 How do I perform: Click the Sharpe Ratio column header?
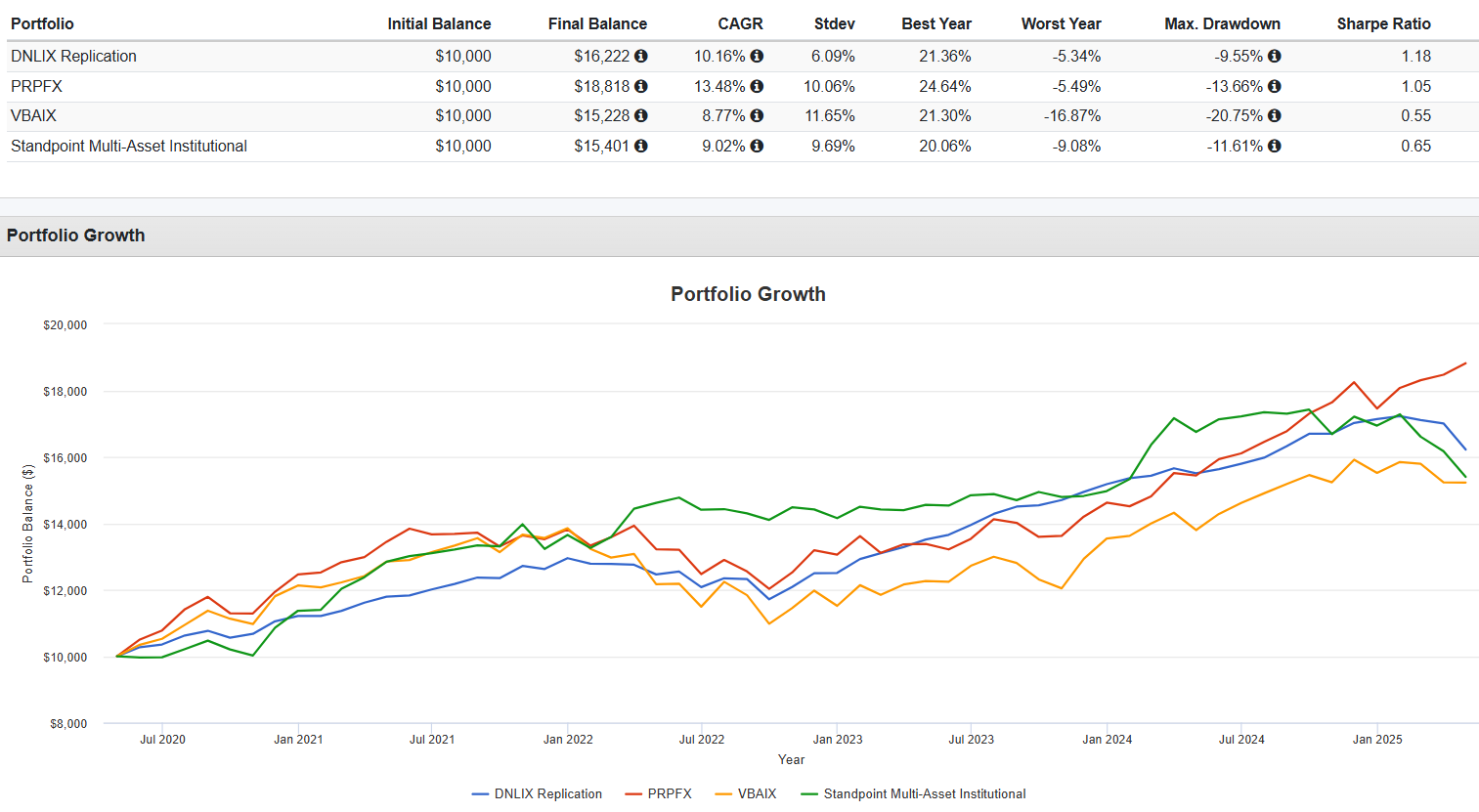coord(1383,23)
